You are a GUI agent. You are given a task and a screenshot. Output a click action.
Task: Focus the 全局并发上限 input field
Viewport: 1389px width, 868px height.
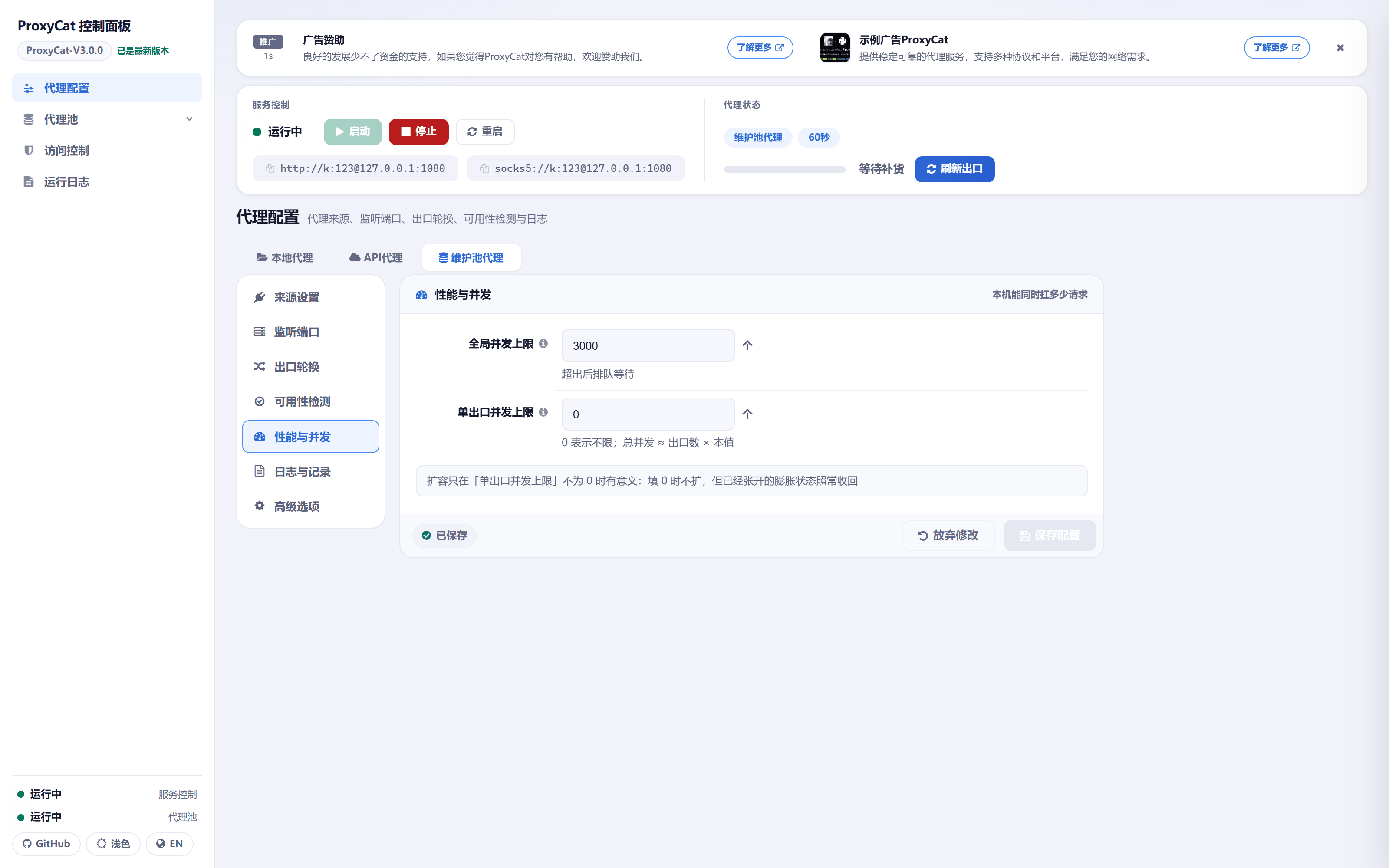coord(648,345)
